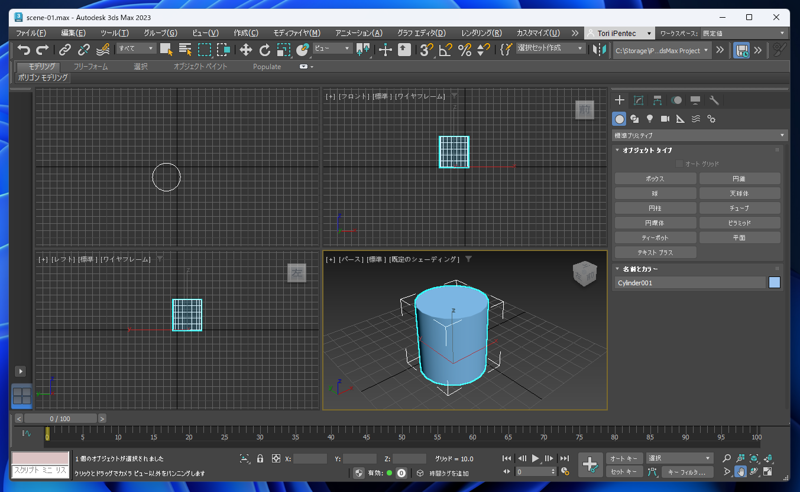Click the ボックス primitive button
800x492 pixels.
pos(655,179)
